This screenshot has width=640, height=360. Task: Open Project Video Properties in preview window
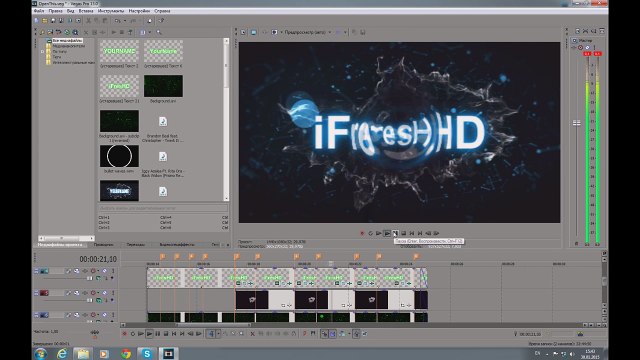(243, 32)
